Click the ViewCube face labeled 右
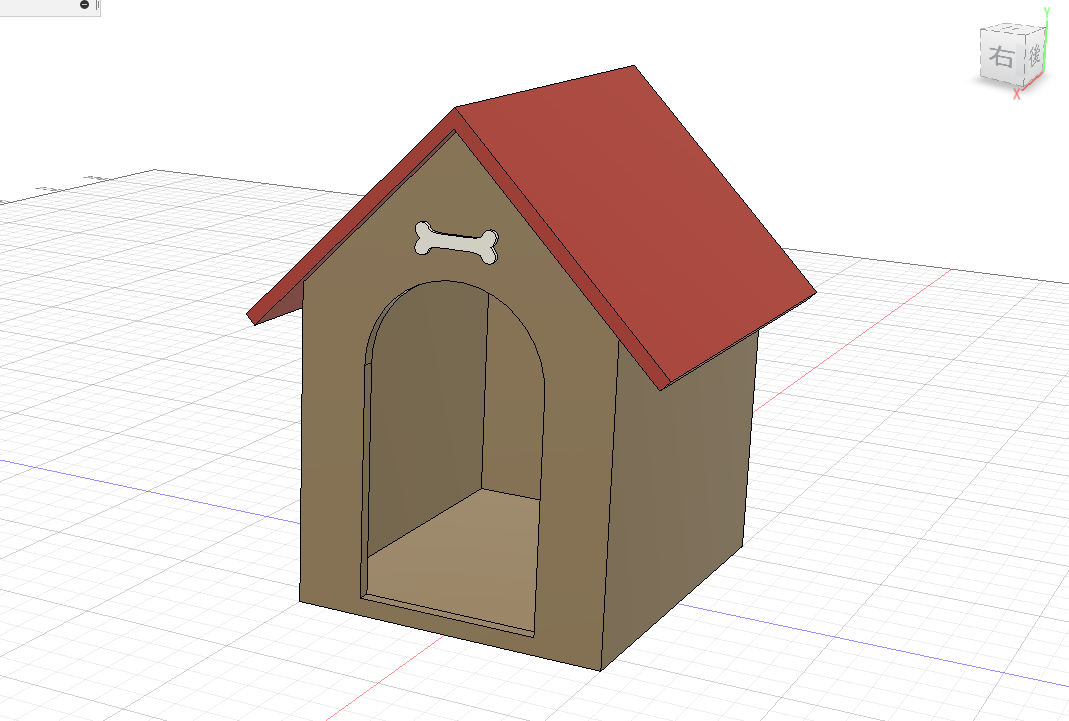The height and width of the screenshot is (721, 1069). pyautogui.click(x=1001, y=57)
